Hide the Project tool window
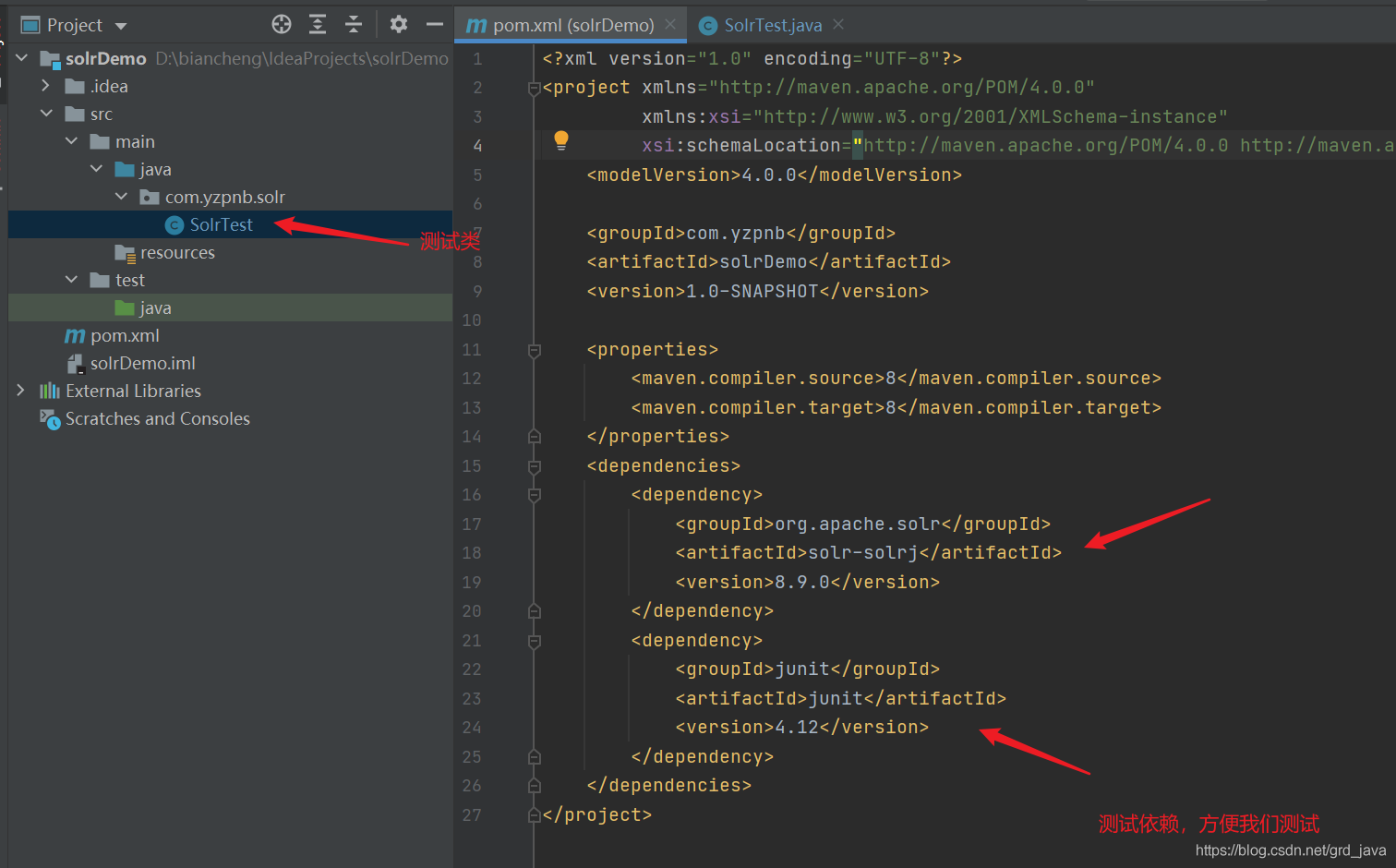The height and width of the screenshot is (868, 1396). pos(434,25)
